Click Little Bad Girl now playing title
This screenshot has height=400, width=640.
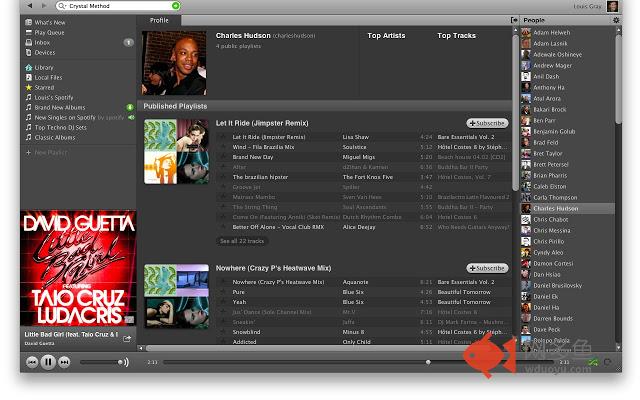coord(71,335)
